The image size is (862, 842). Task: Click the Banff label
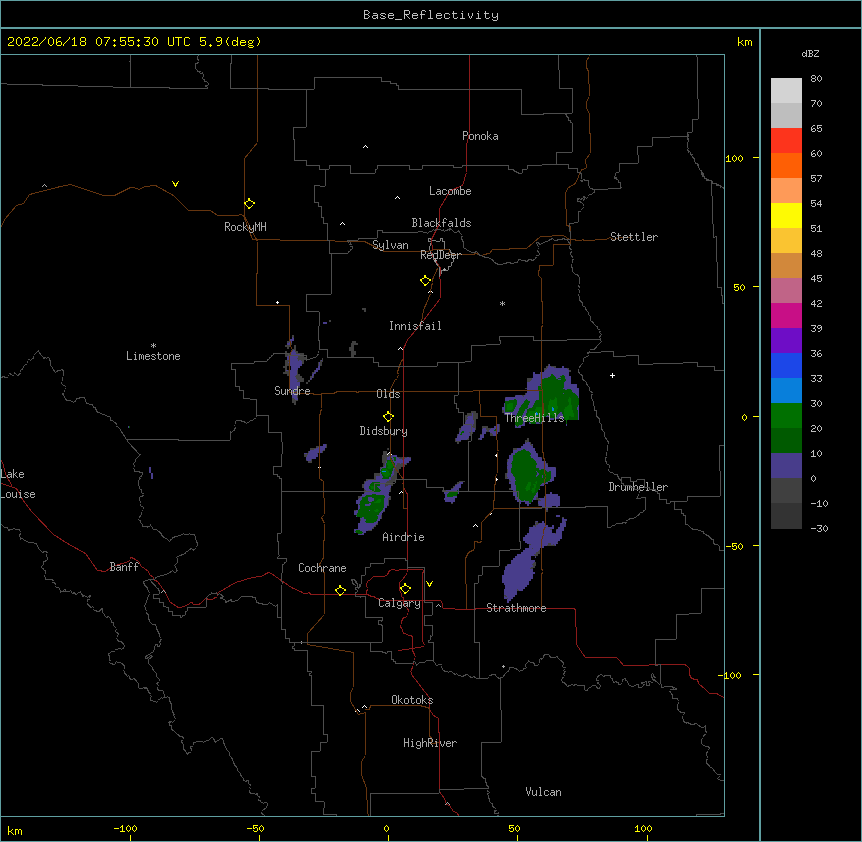tap(124, 567)
